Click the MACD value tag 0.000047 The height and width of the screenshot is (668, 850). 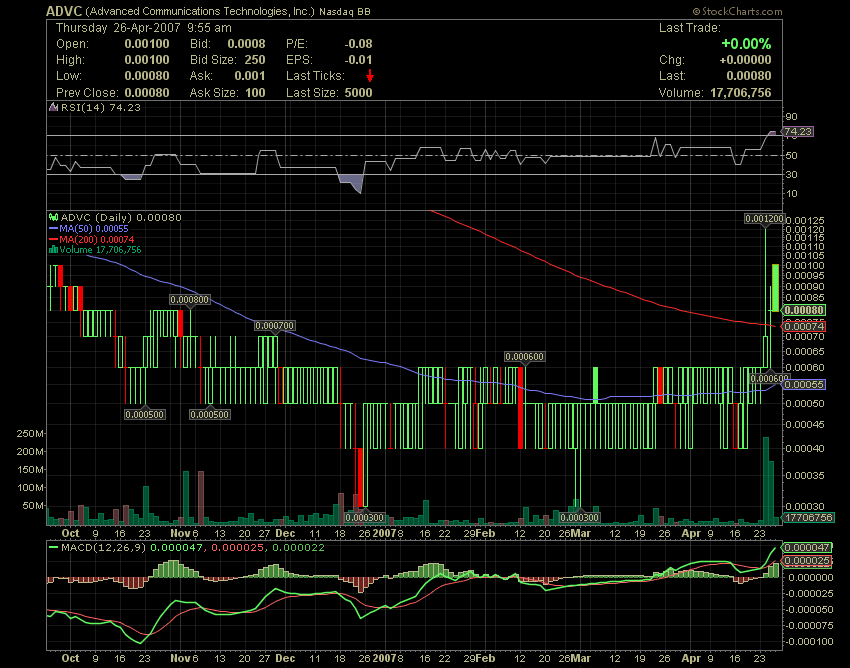tap(807, 548)
